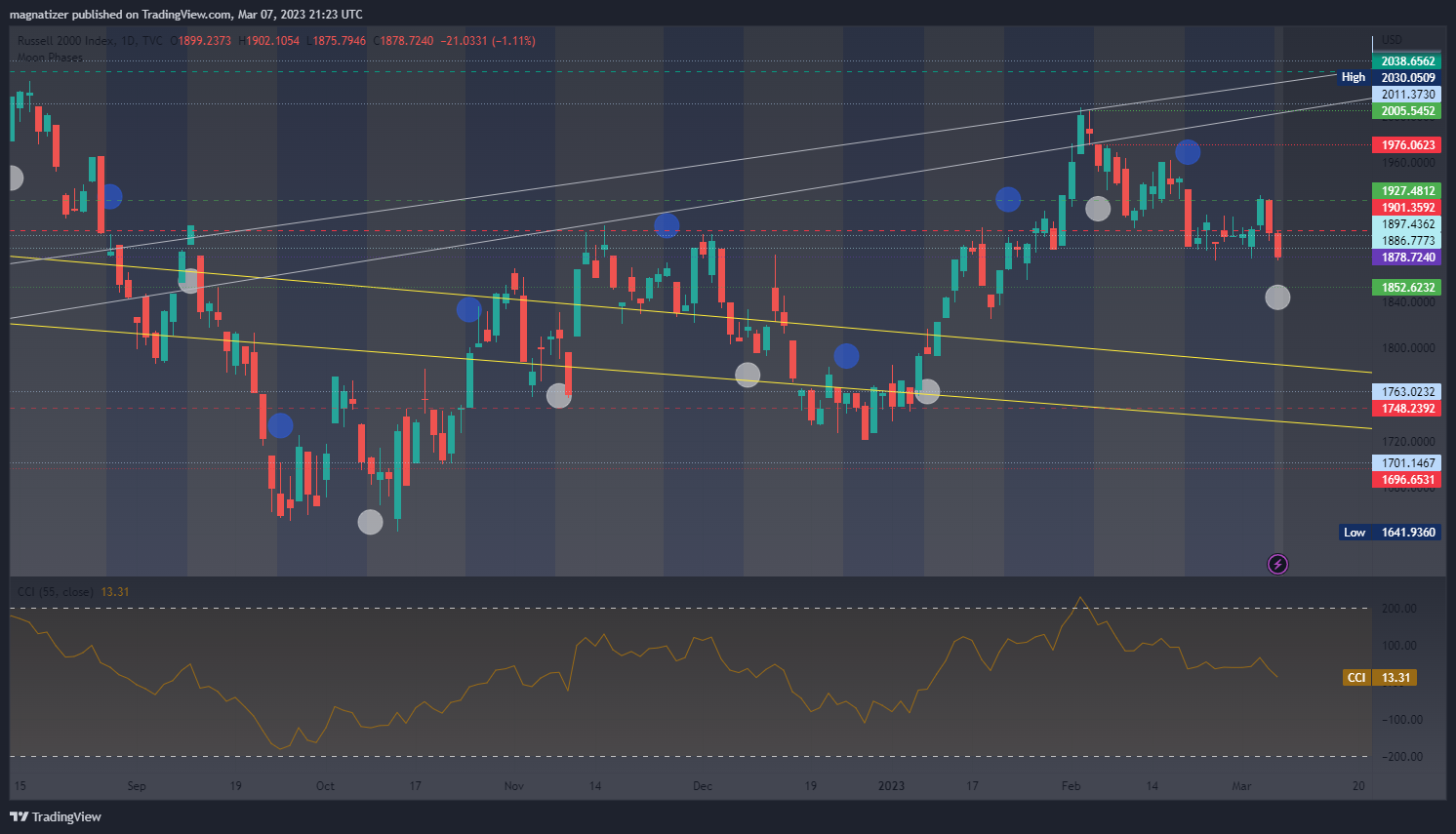Select the red 1748.2392 price label
The image size is (1456, 834).
1406,409
